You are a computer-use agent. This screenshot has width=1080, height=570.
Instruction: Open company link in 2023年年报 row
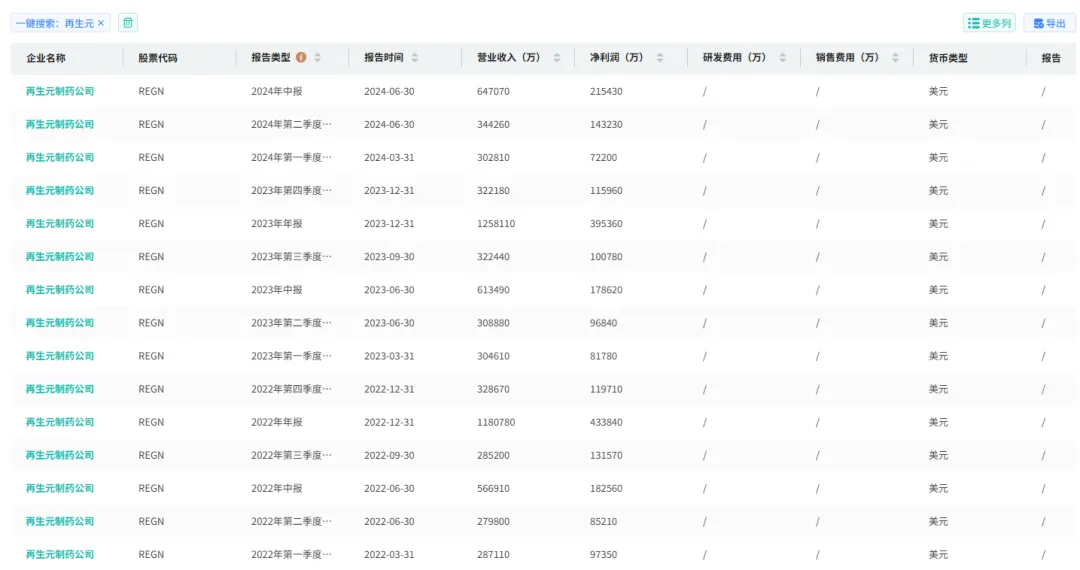[x=60, y=224]
